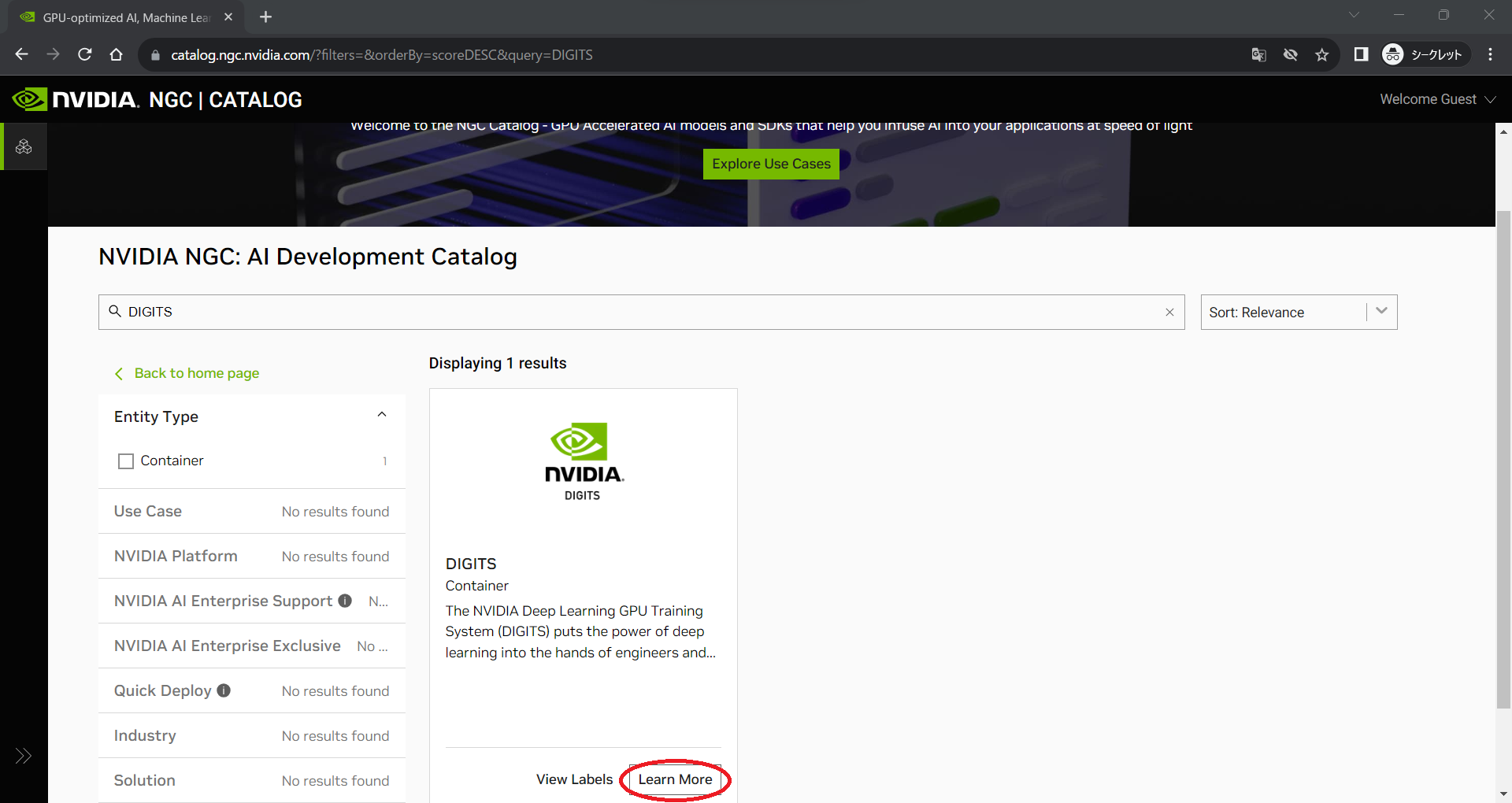1512x803 pixels.
Task: Click info icon beside Quick Deploy
Action: pos(224,690)
